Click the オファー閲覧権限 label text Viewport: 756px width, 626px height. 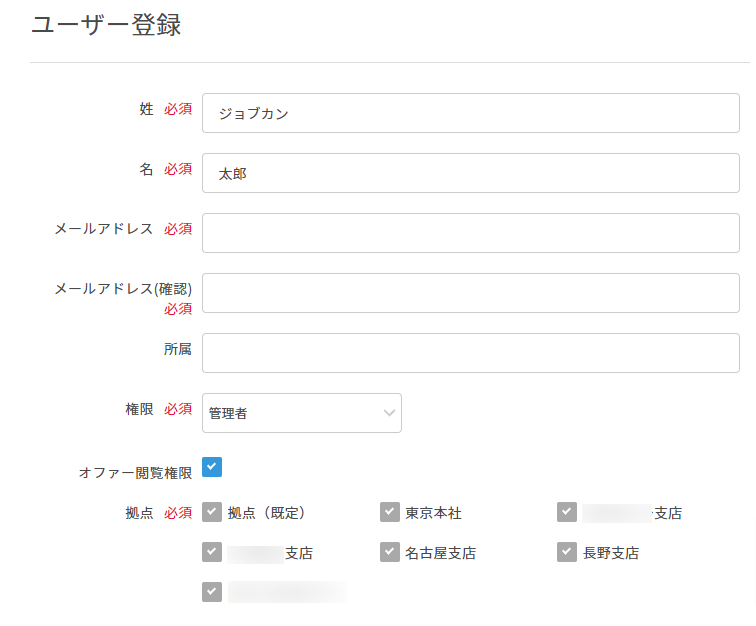point(135,473)
